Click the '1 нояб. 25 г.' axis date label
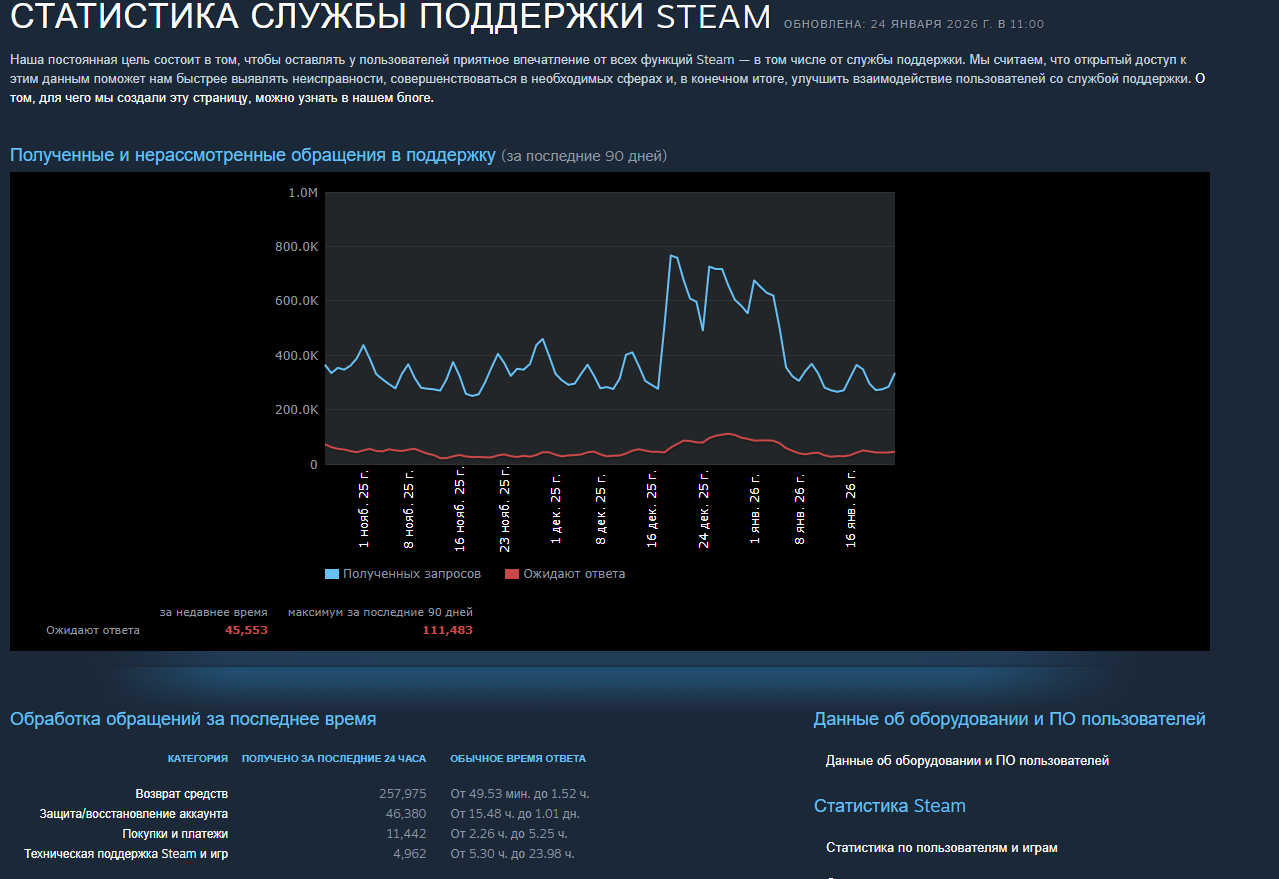 364,512
